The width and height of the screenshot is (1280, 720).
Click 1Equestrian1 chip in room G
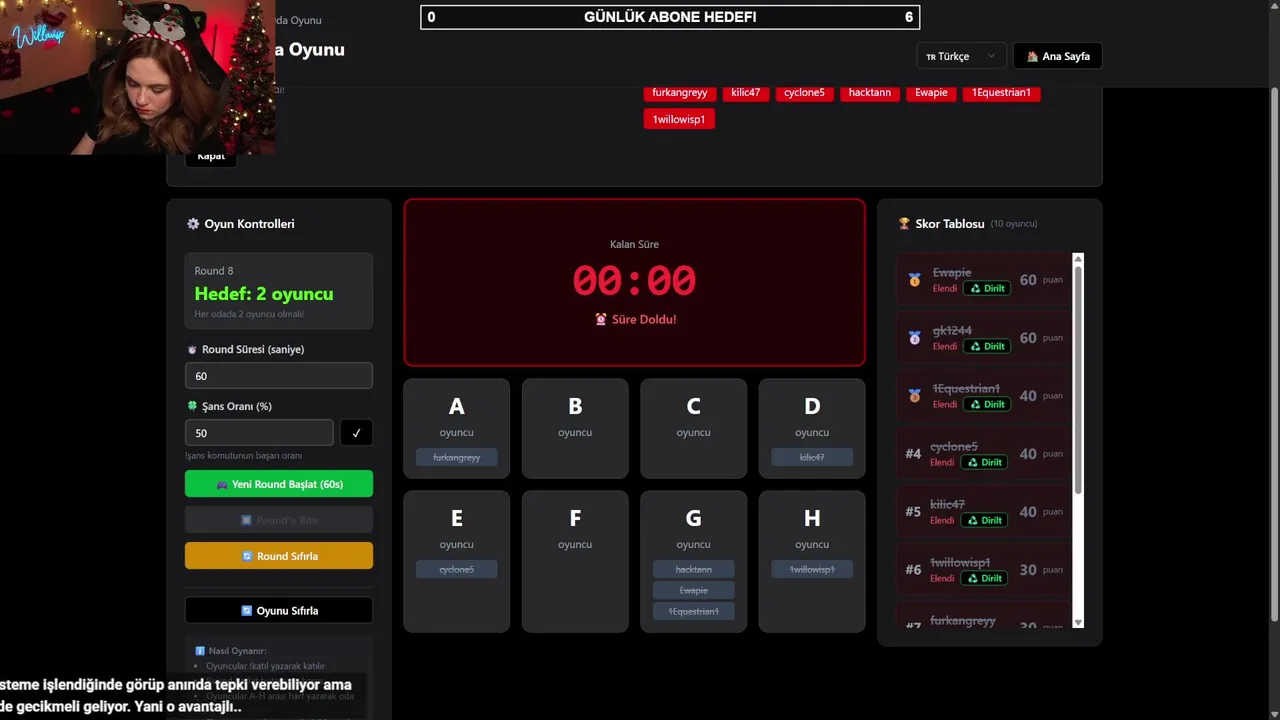click(x=694, y=611)
